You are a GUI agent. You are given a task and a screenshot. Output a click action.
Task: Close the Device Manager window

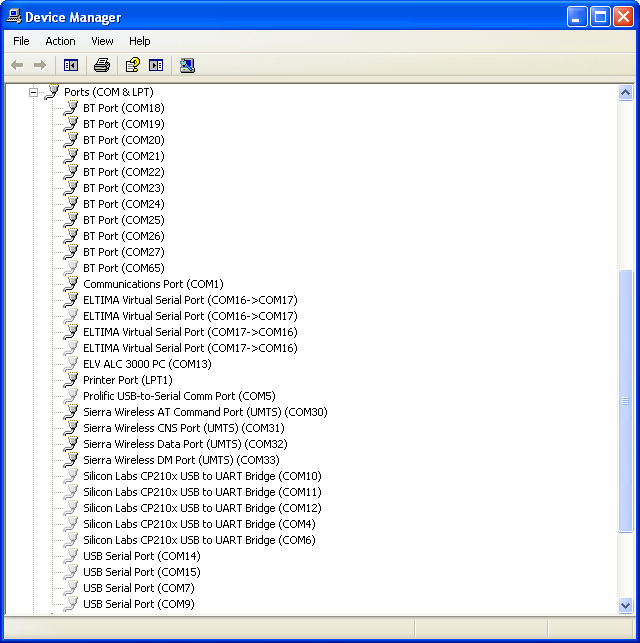623,17
